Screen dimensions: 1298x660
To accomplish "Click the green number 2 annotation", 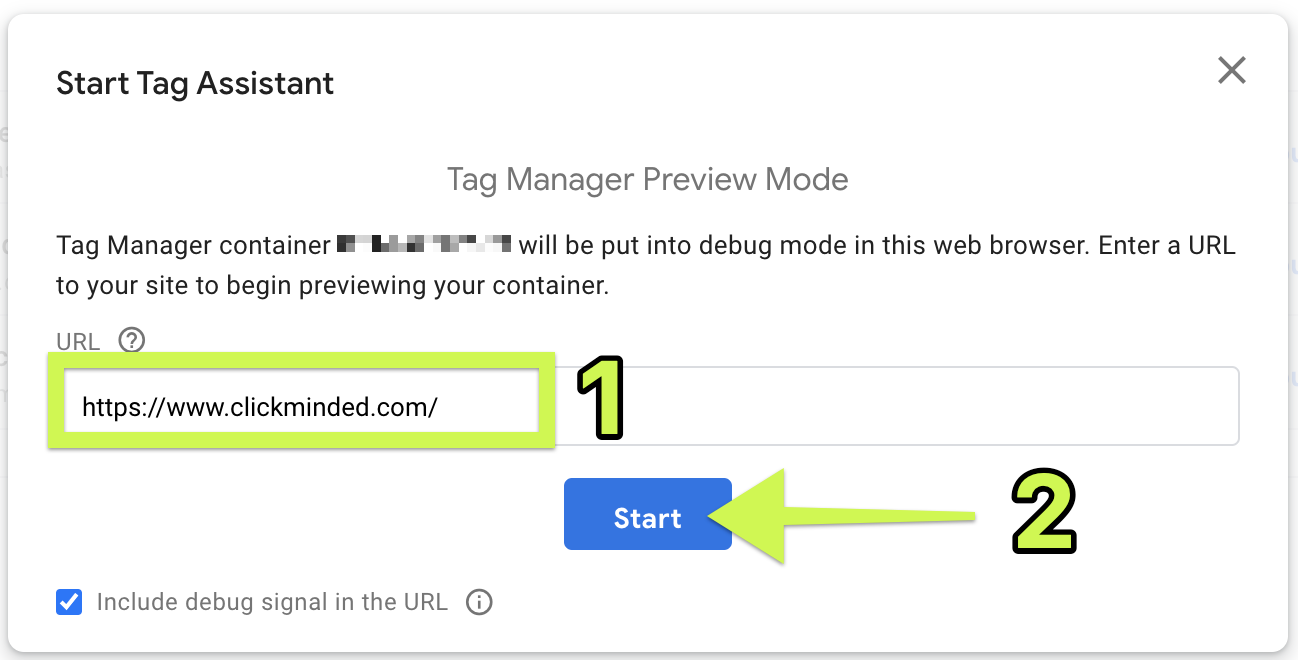I will (x=1043, y=512).
